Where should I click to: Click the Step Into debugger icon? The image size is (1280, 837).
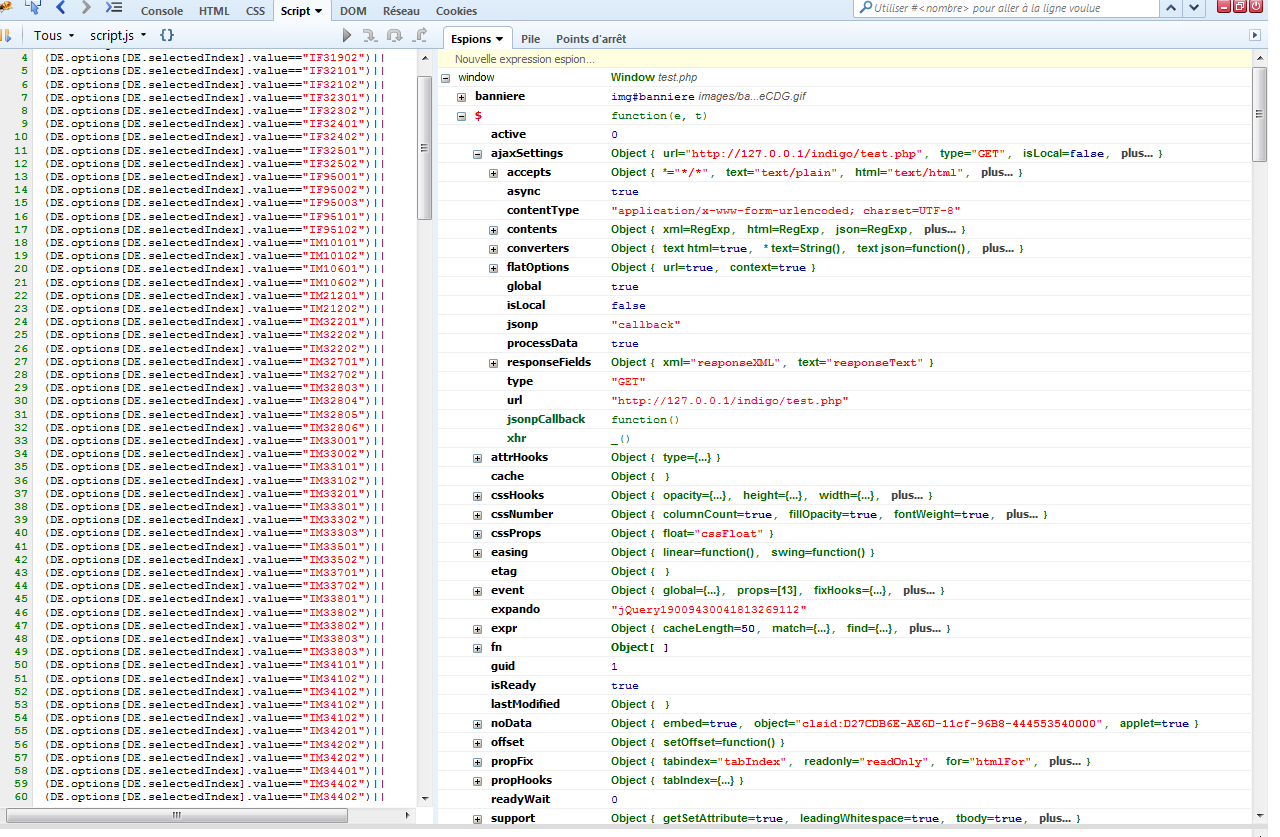point(370,35)
